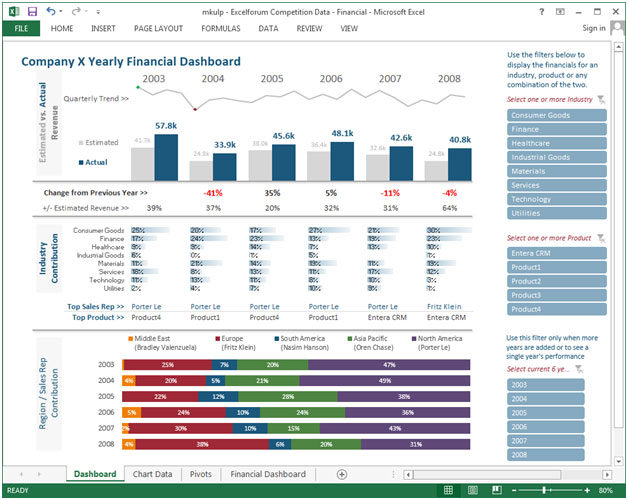Go to next sheet tab arrow
The height and width of the screenshot is (500, 628).
(39, 474)
